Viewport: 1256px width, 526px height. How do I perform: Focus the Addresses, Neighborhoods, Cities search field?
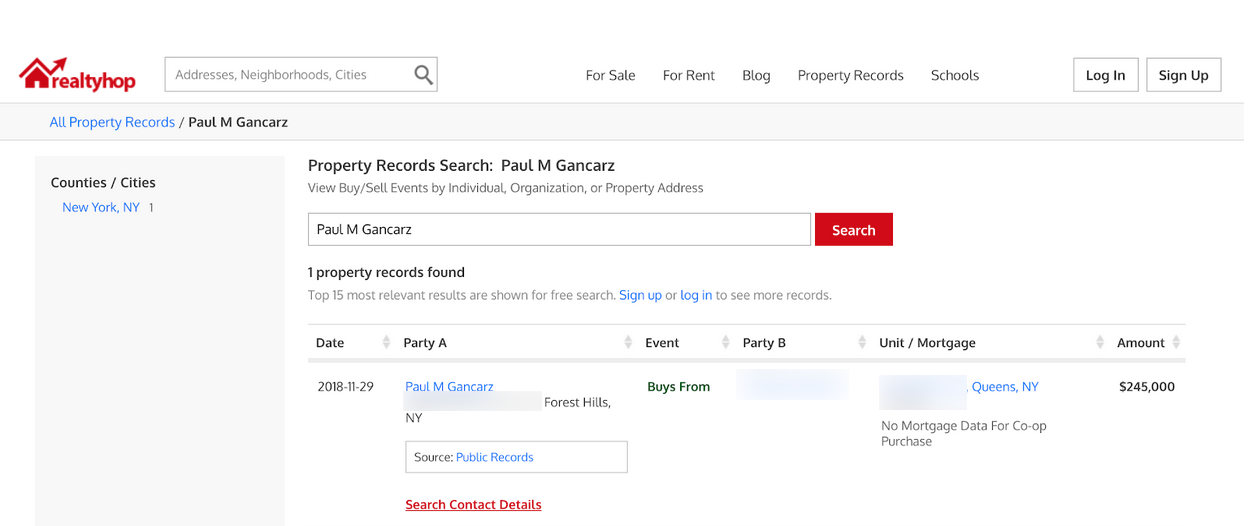click(288, 75)
